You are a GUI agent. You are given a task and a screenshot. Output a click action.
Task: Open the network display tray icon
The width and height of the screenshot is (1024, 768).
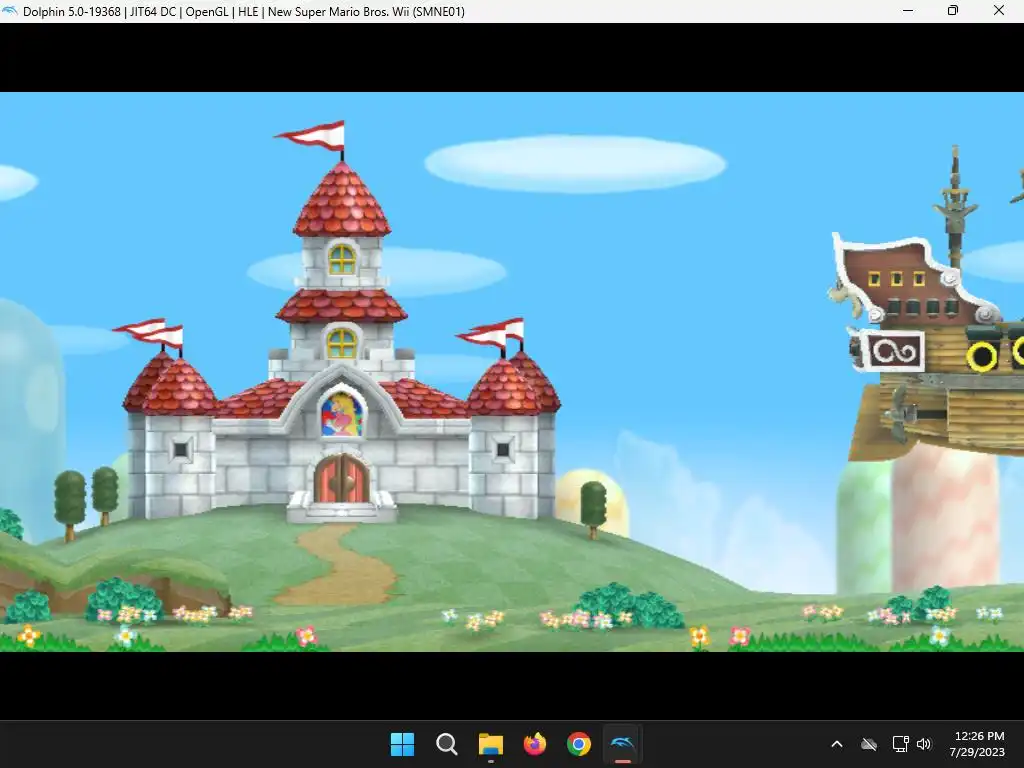pyautogui.click(x=901, y=744)
